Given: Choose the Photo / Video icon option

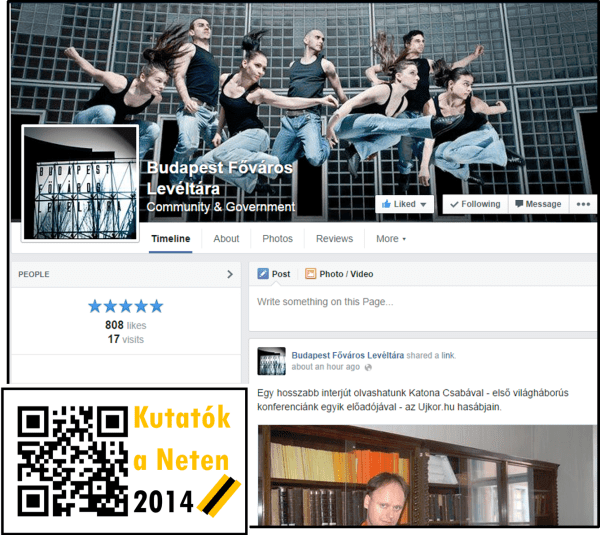Looking at the screenshot, I should click(311, 274).
